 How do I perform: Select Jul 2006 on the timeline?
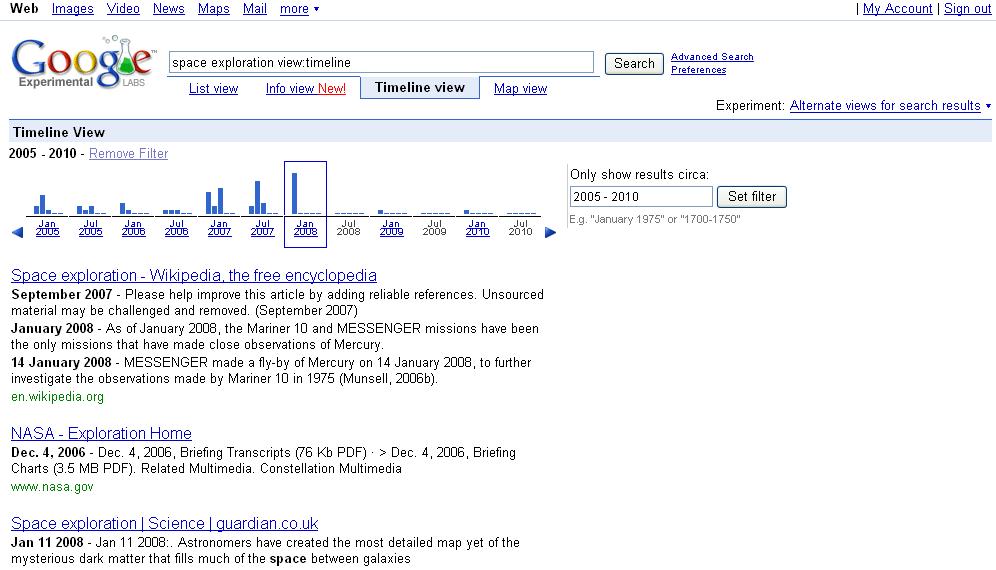177,227
